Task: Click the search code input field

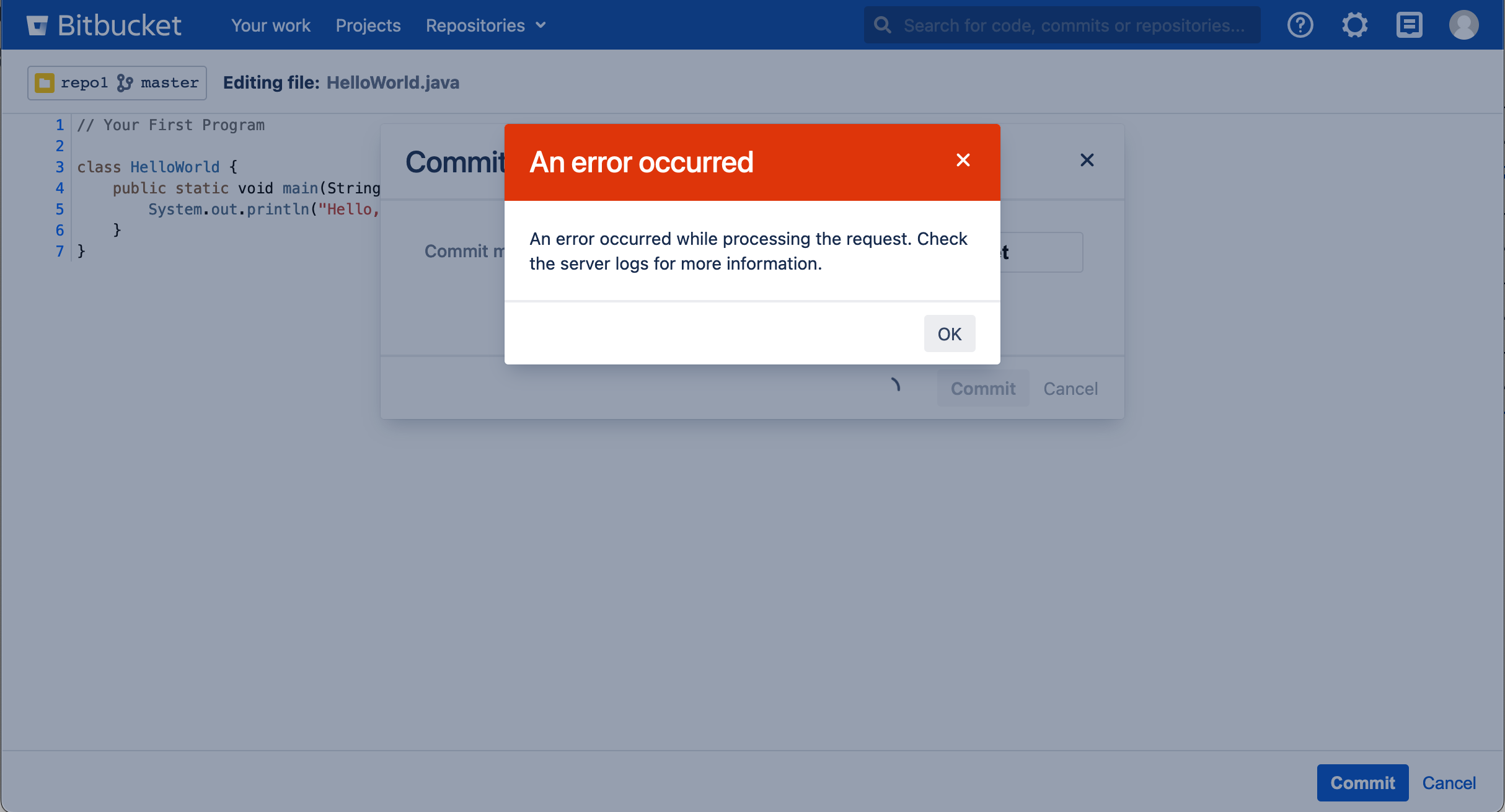Action: (x=1074, y=25)
